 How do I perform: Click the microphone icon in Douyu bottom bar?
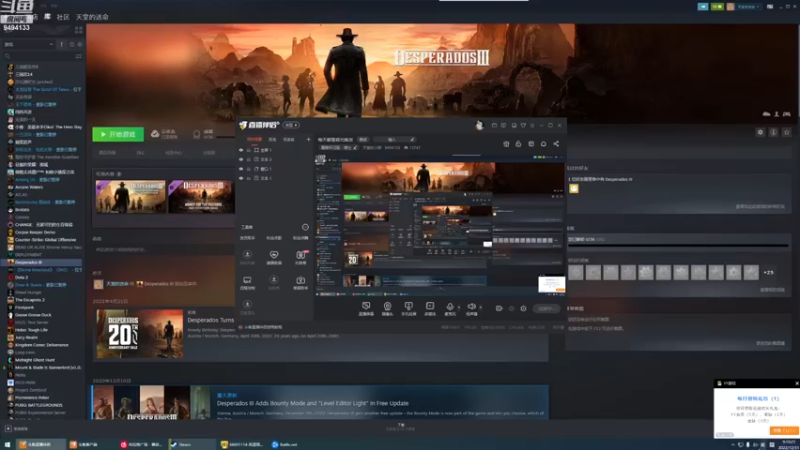pyautogui.click(x=450, y=308)
